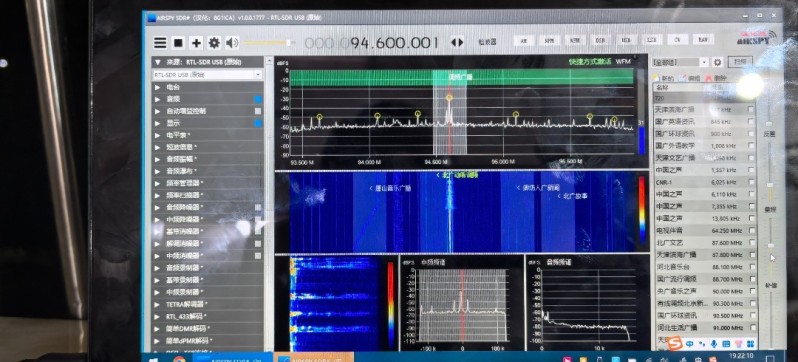Click the Chrome icon in Windows taskbar
The image size is (798, 362).
coord(179,358)
